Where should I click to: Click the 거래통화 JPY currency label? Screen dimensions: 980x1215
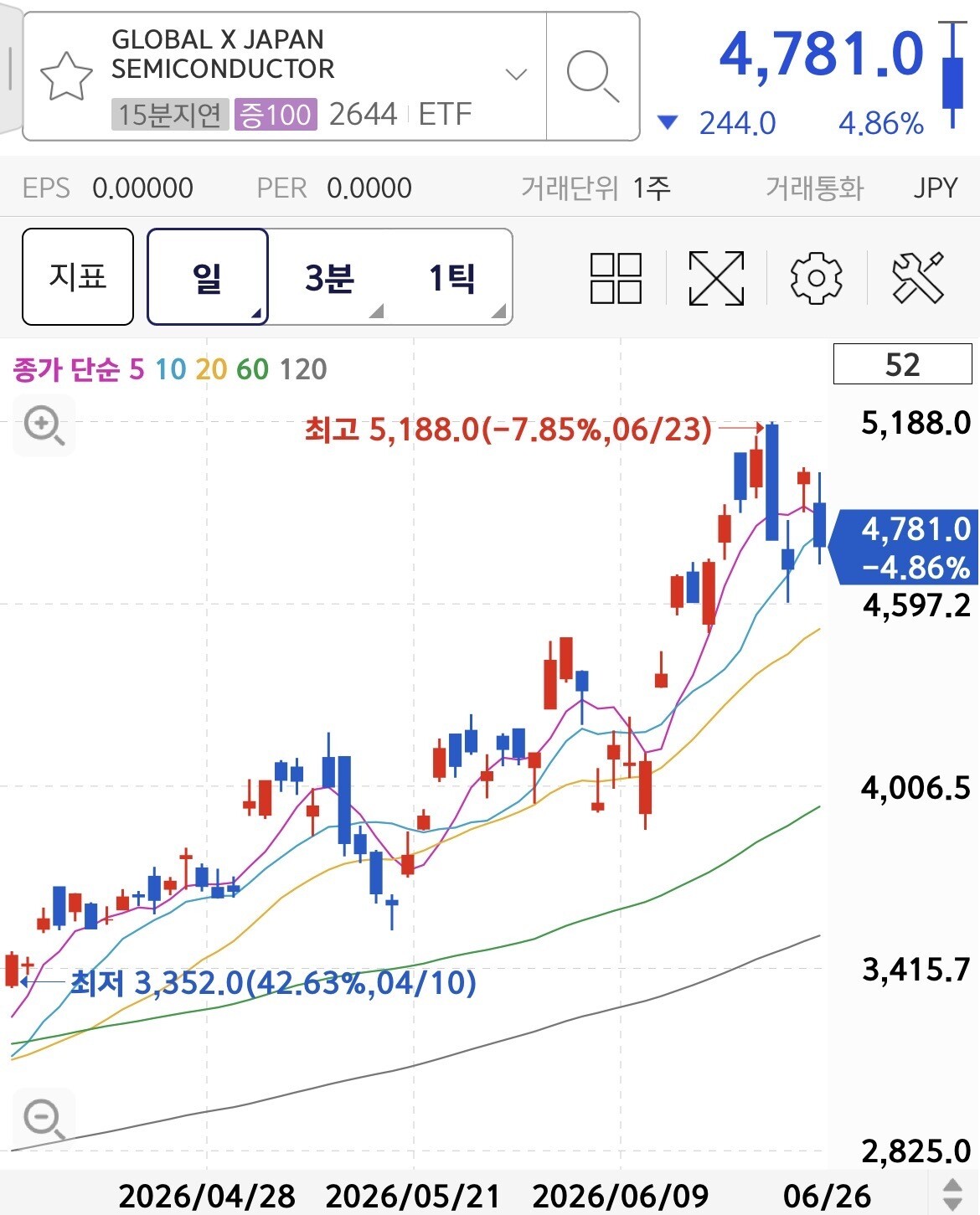[x=861, y=188]
